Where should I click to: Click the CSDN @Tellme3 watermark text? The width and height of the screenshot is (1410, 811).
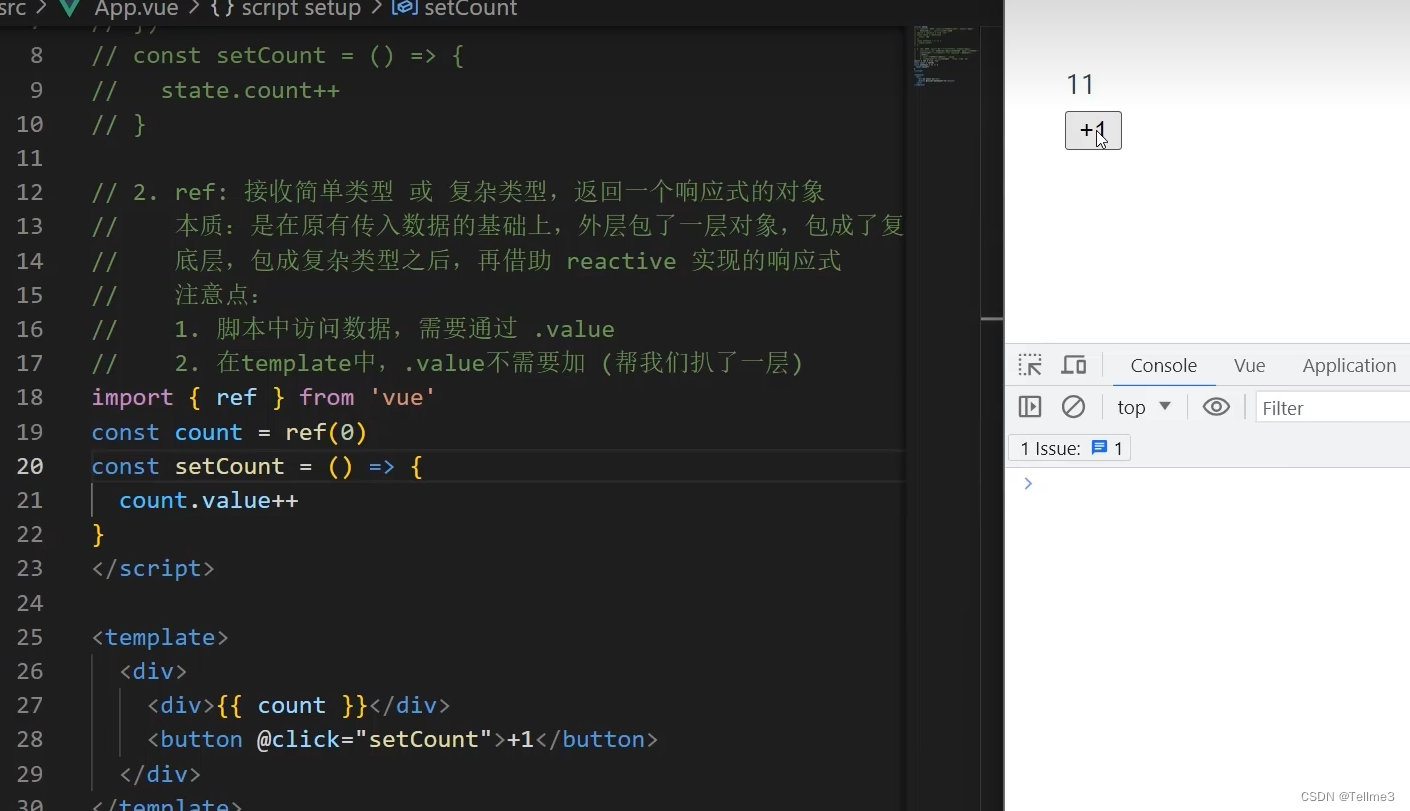pos(1348,795)
